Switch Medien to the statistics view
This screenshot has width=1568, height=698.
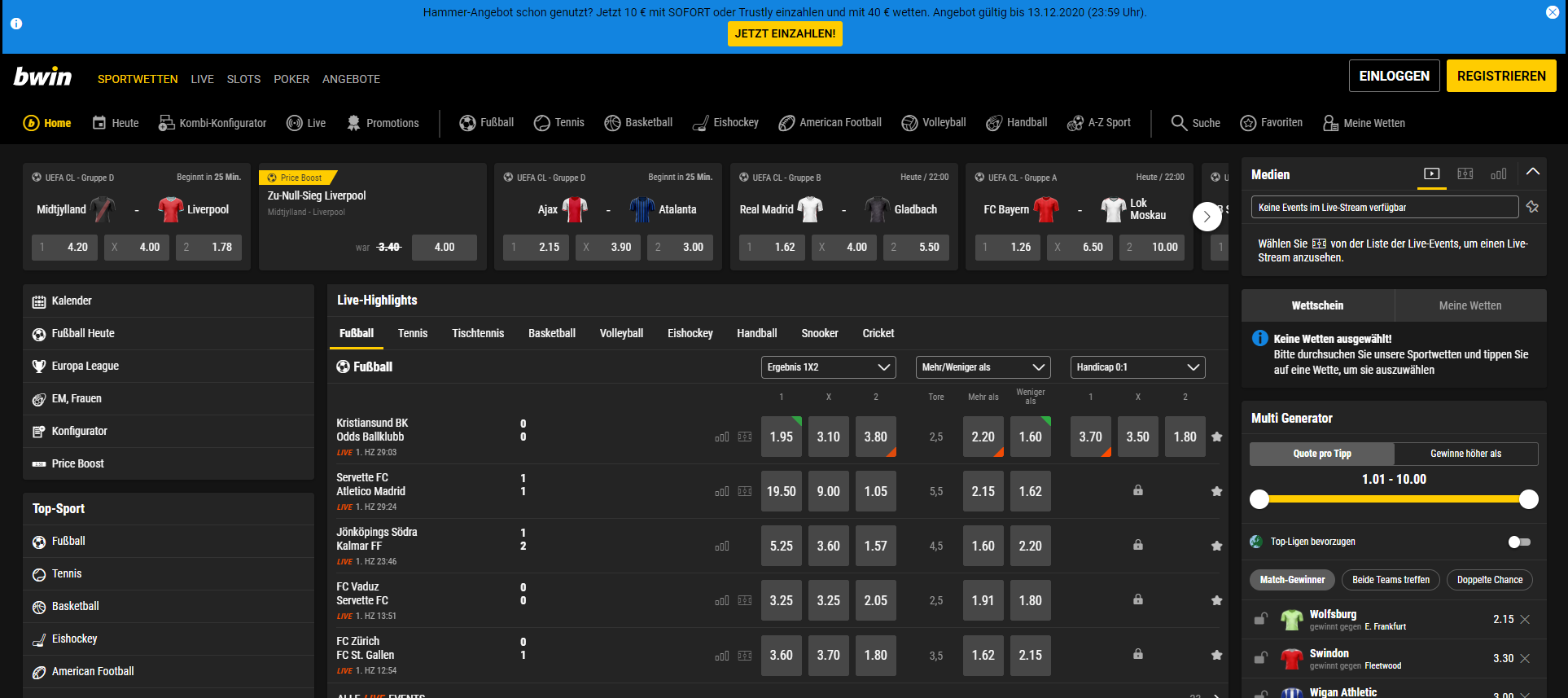(1499, 173)
